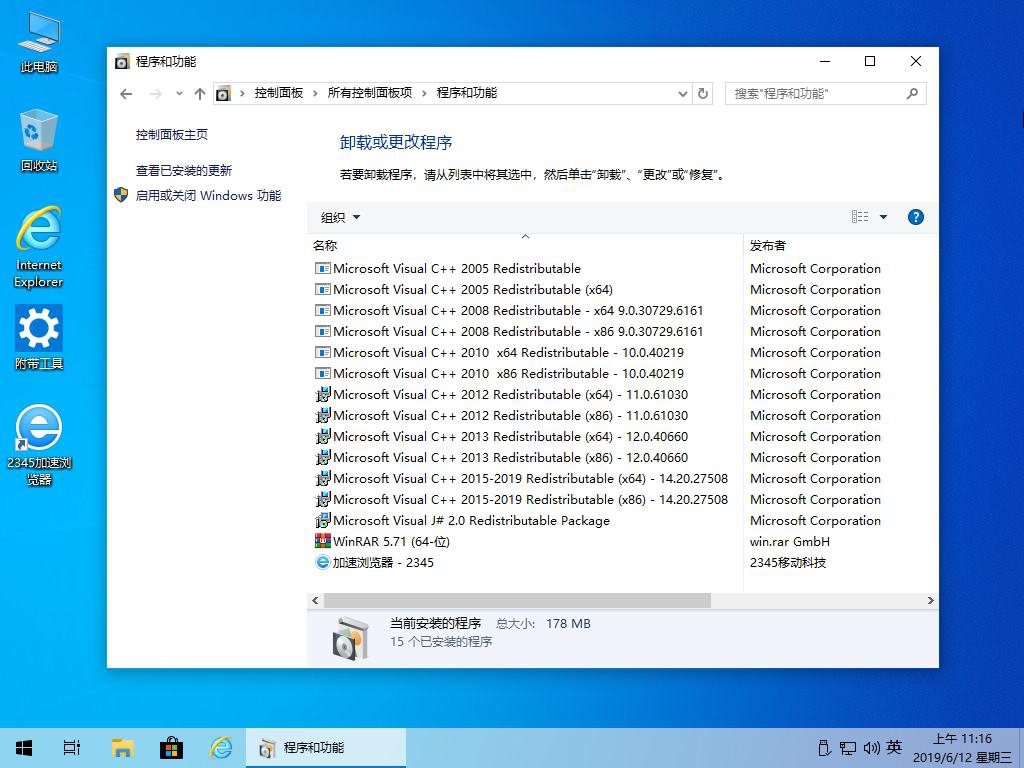Click 所有控制面板项 breadcrumb item

pos(370,93)
